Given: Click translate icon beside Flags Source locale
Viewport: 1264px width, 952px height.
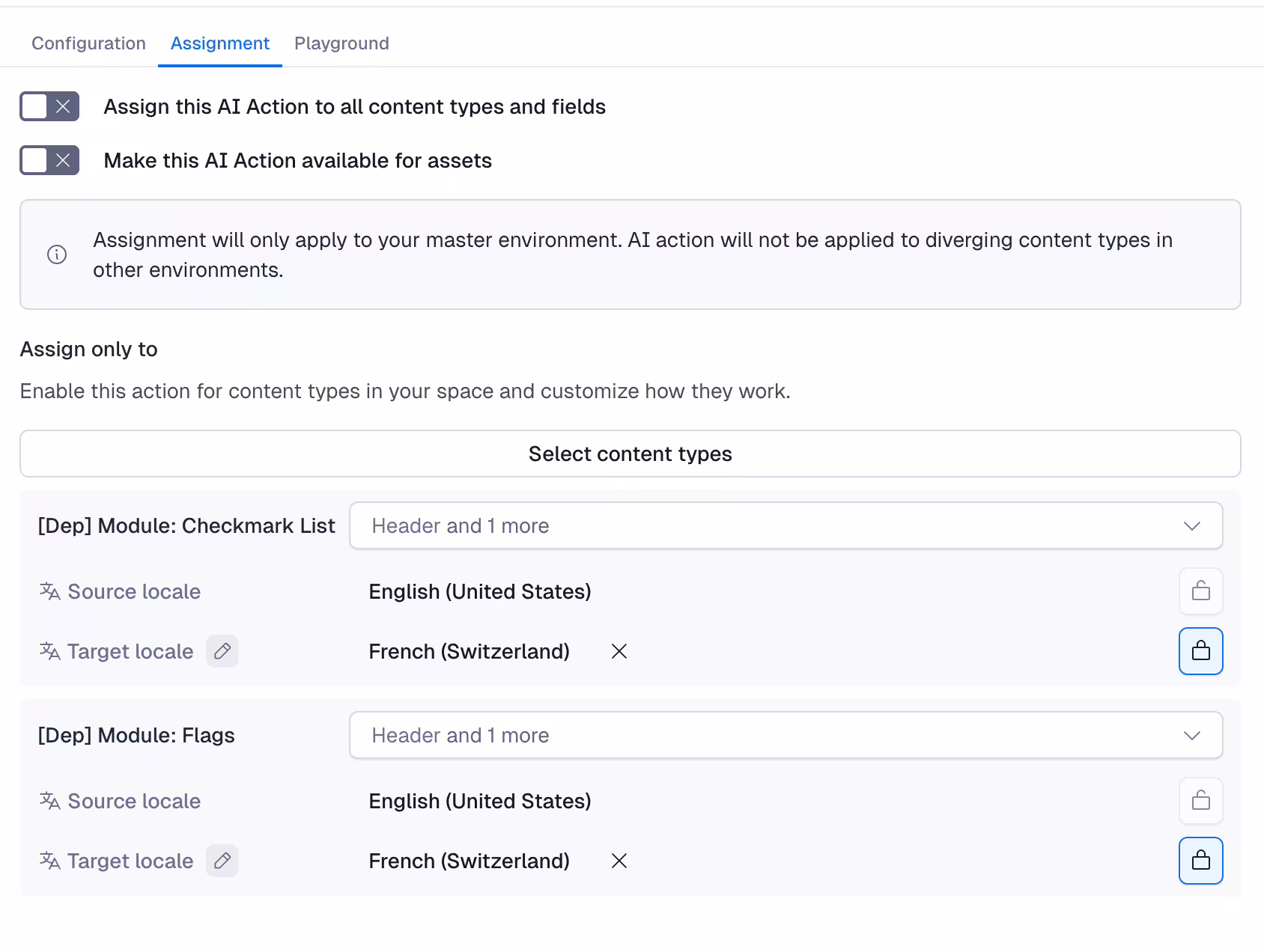Looking at the screenshot, I should pos(49,801).
